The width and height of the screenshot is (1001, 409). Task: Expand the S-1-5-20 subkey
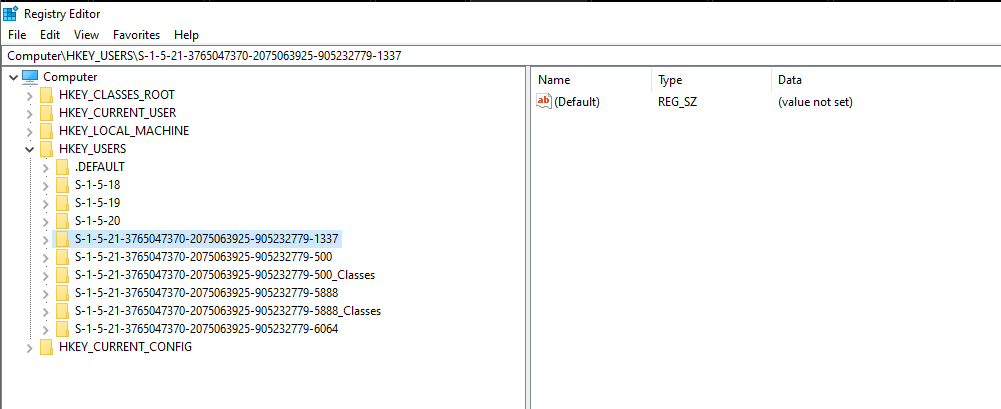[x=45, y=221]
